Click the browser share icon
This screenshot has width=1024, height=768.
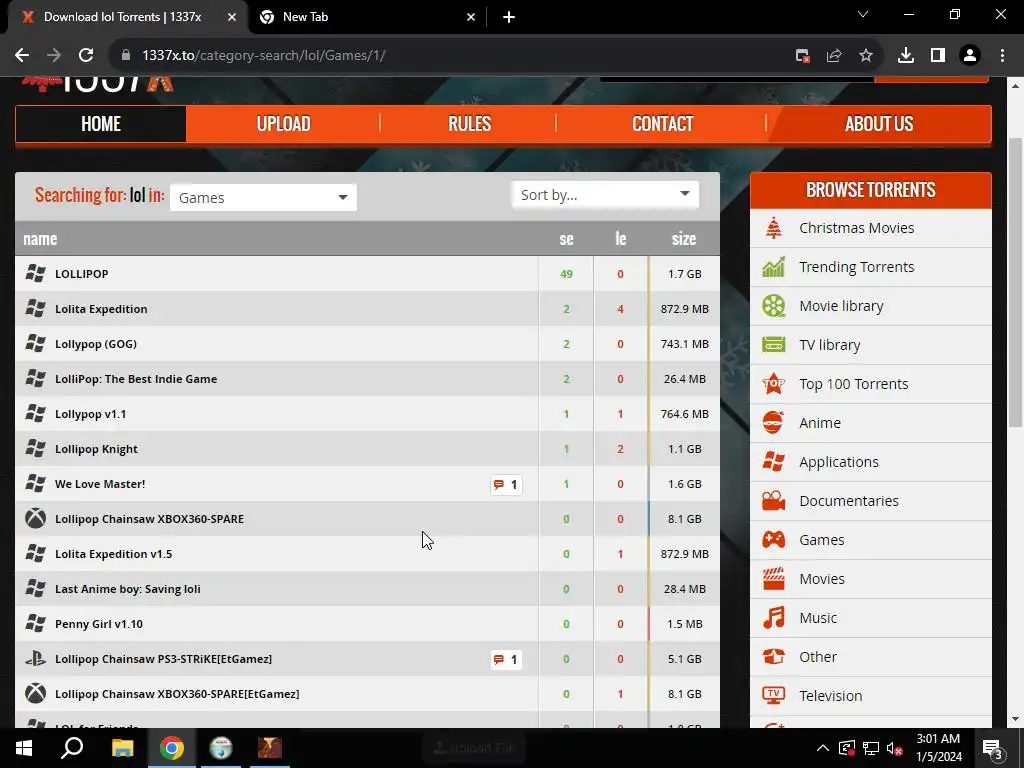(x=834, y=56)
